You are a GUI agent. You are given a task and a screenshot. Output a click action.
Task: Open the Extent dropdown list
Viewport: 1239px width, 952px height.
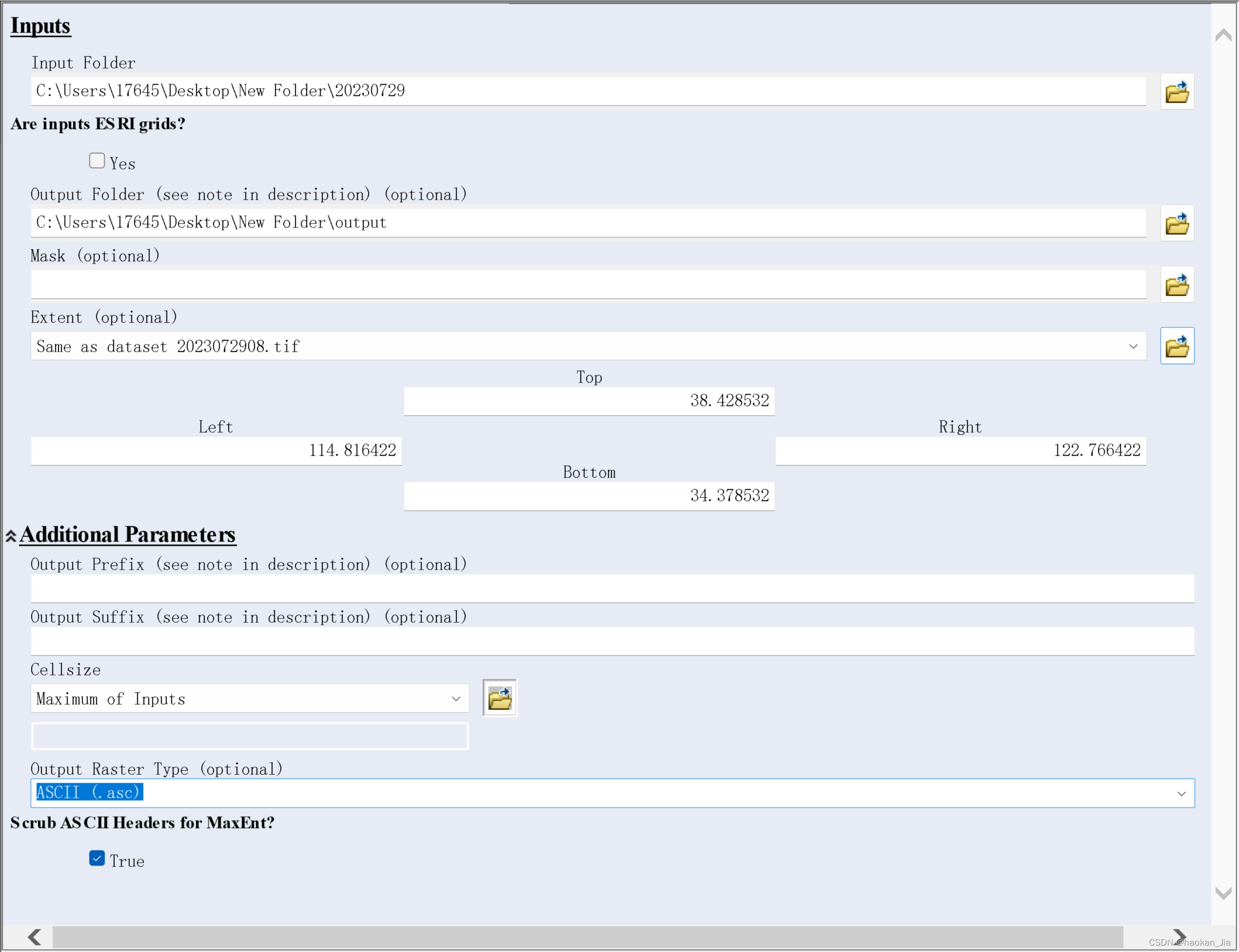(1133, 347)
